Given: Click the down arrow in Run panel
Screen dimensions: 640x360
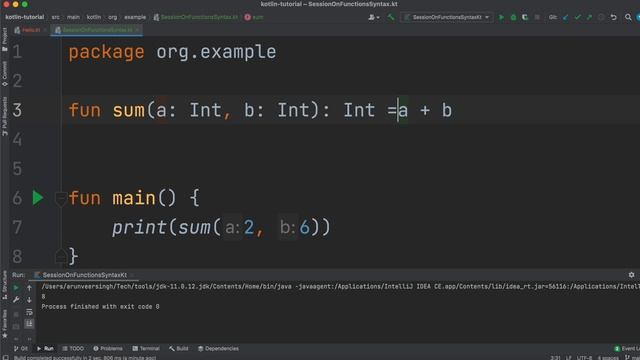Looking at the screenshot, I should coord(29,300).
